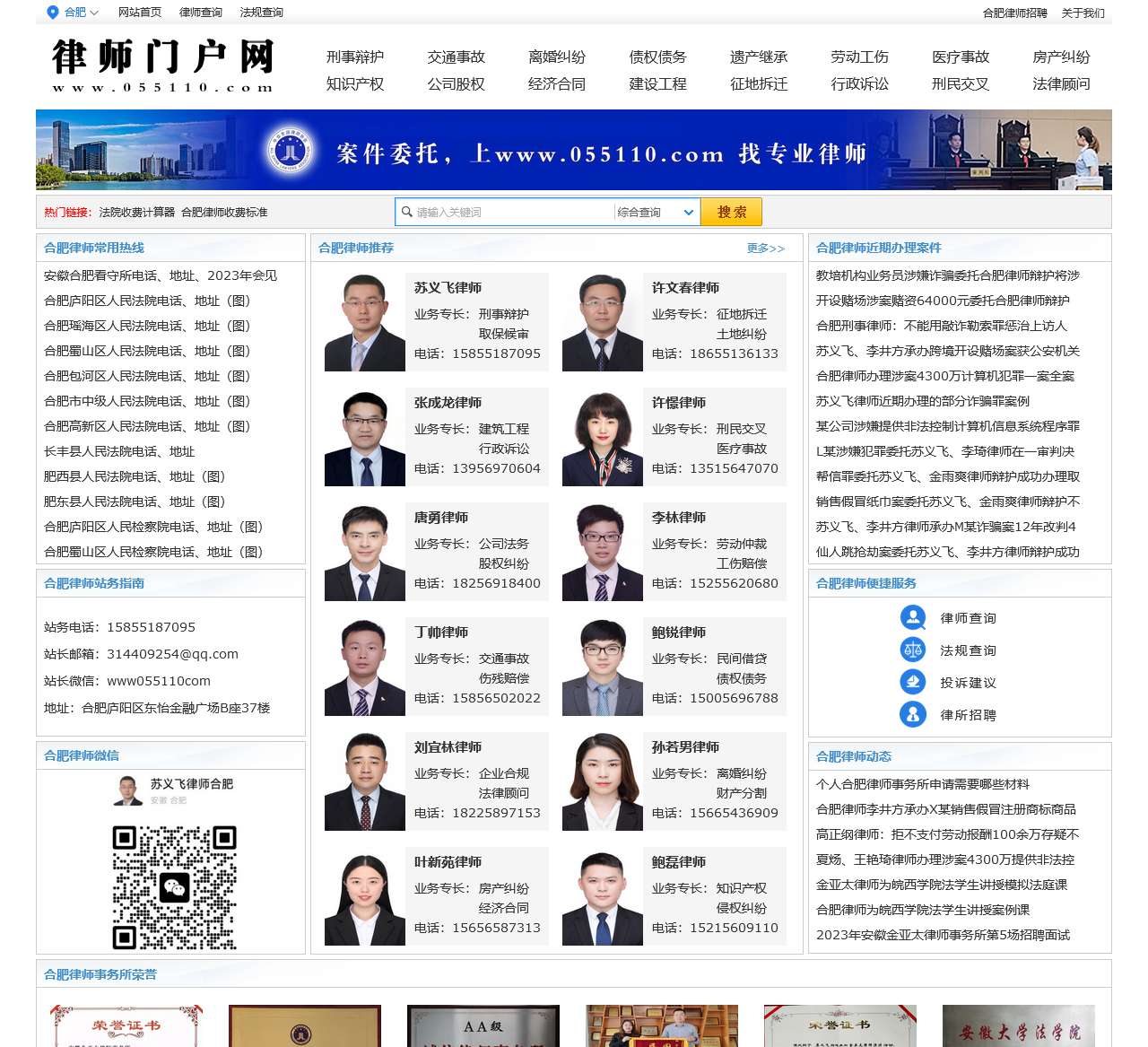Open the 知识产权 navigation item
The width and height of the screenshot is (1148, 1047).
(x=355, y=83)
